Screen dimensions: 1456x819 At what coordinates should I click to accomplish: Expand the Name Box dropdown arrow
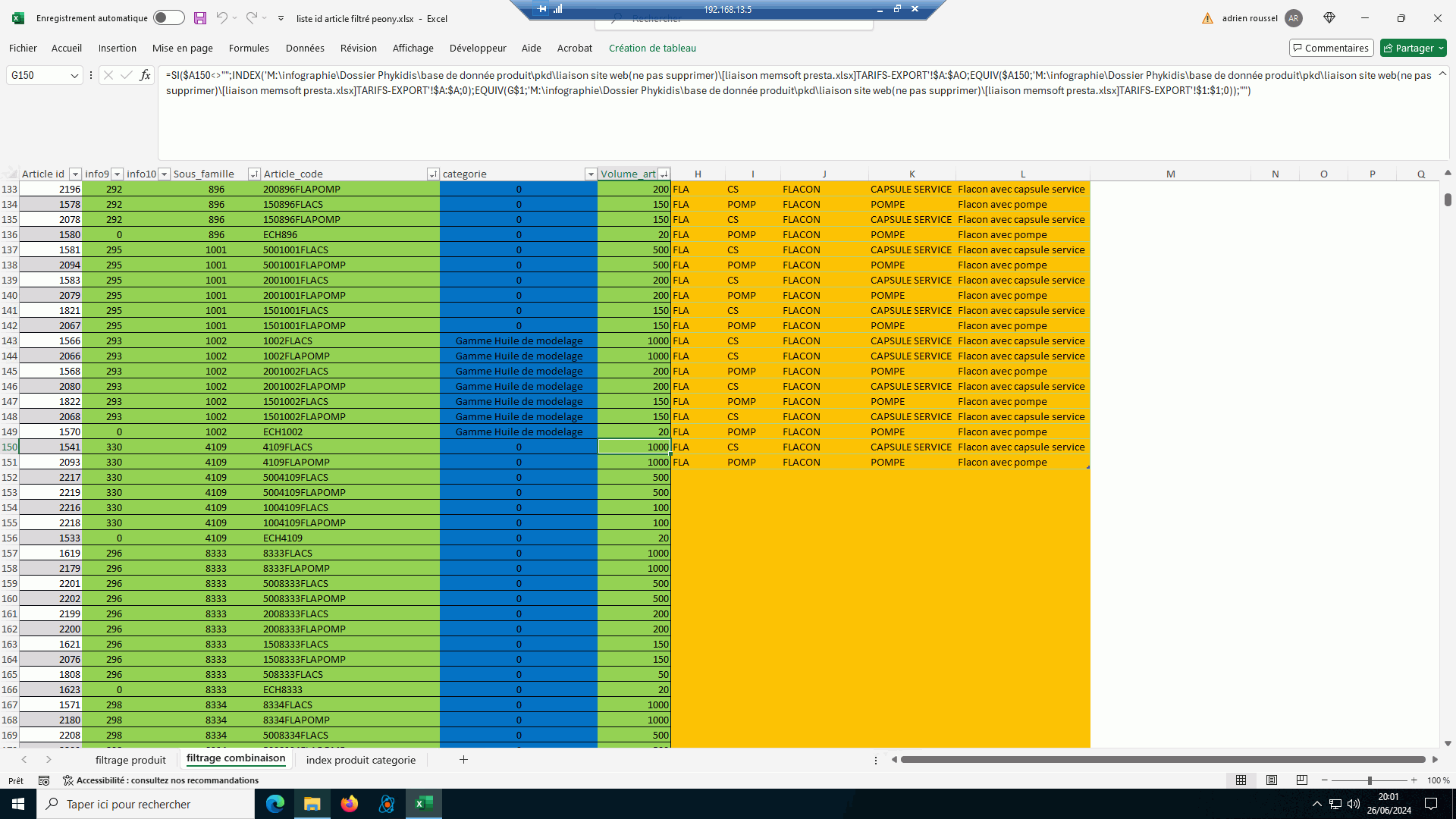point(74,75)
